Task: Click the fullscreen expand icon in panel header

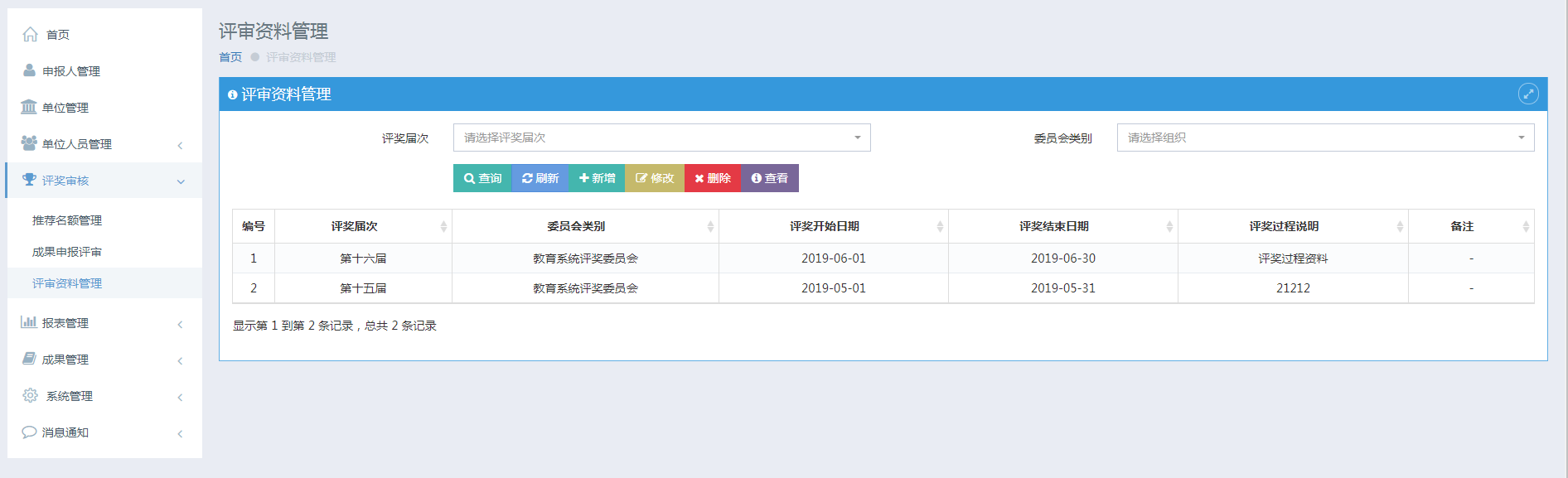Action: click(1528, 94)
